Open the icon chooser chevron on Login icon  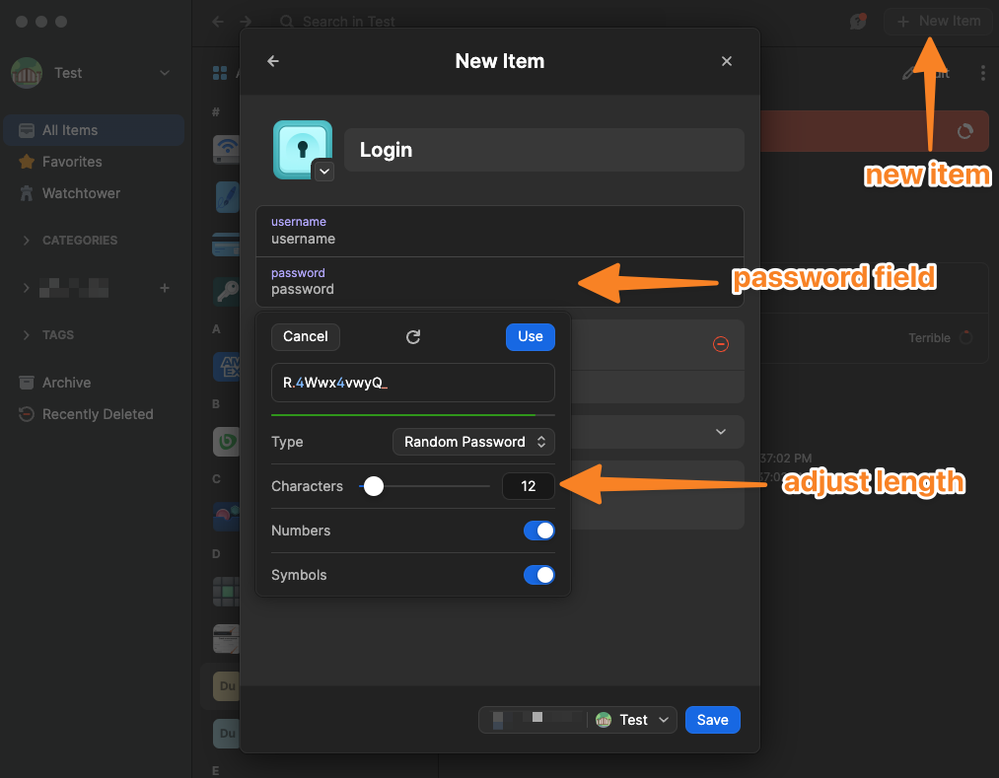click(324, 171)
